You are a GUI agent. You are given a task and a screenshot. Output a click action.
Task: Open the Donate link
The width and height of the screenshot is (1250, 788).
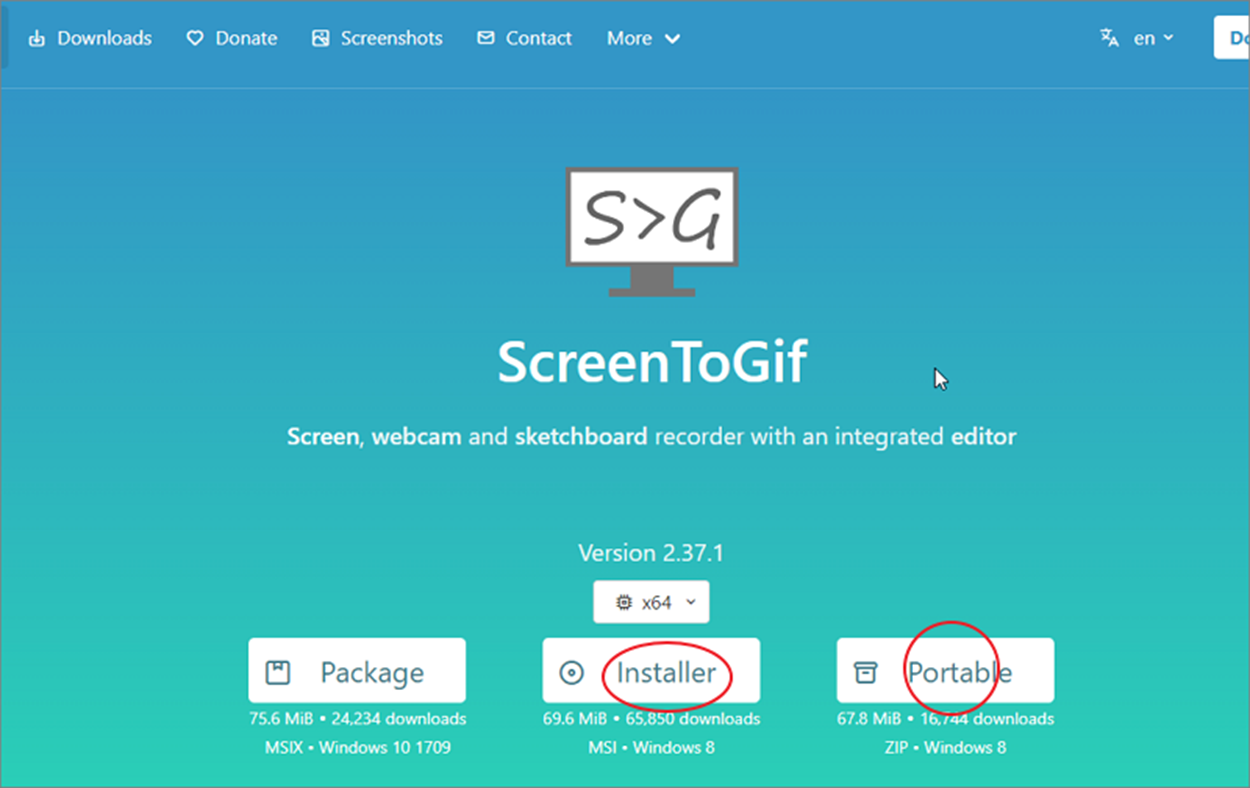pyautogui.click(x=232, y=38)
